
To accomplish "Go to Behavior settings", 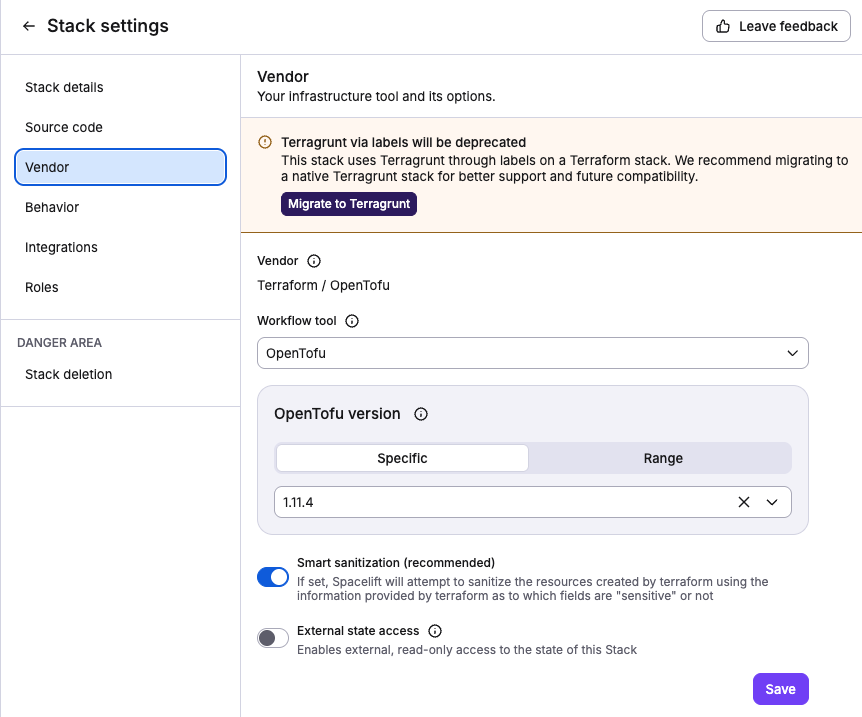I will (x=52, y=207).
